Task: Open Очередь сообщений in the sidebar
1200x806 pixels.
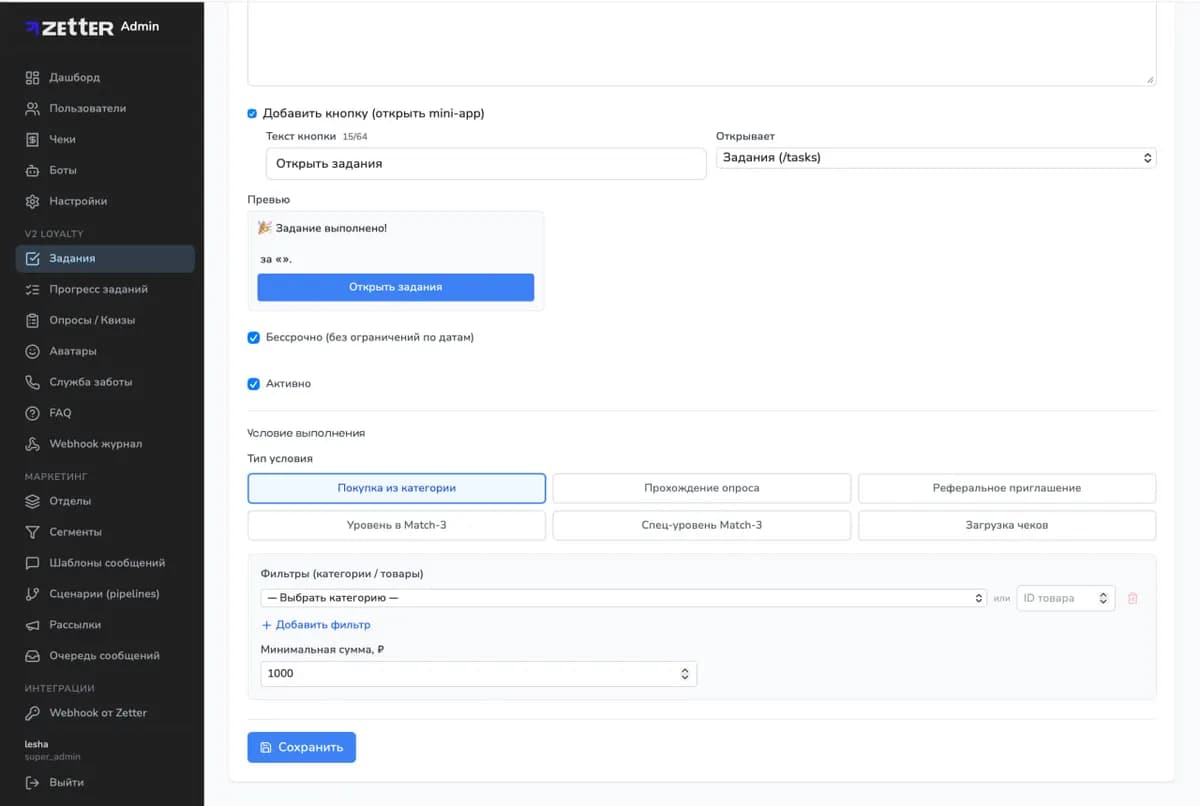Action: click(x=105, y=656)
